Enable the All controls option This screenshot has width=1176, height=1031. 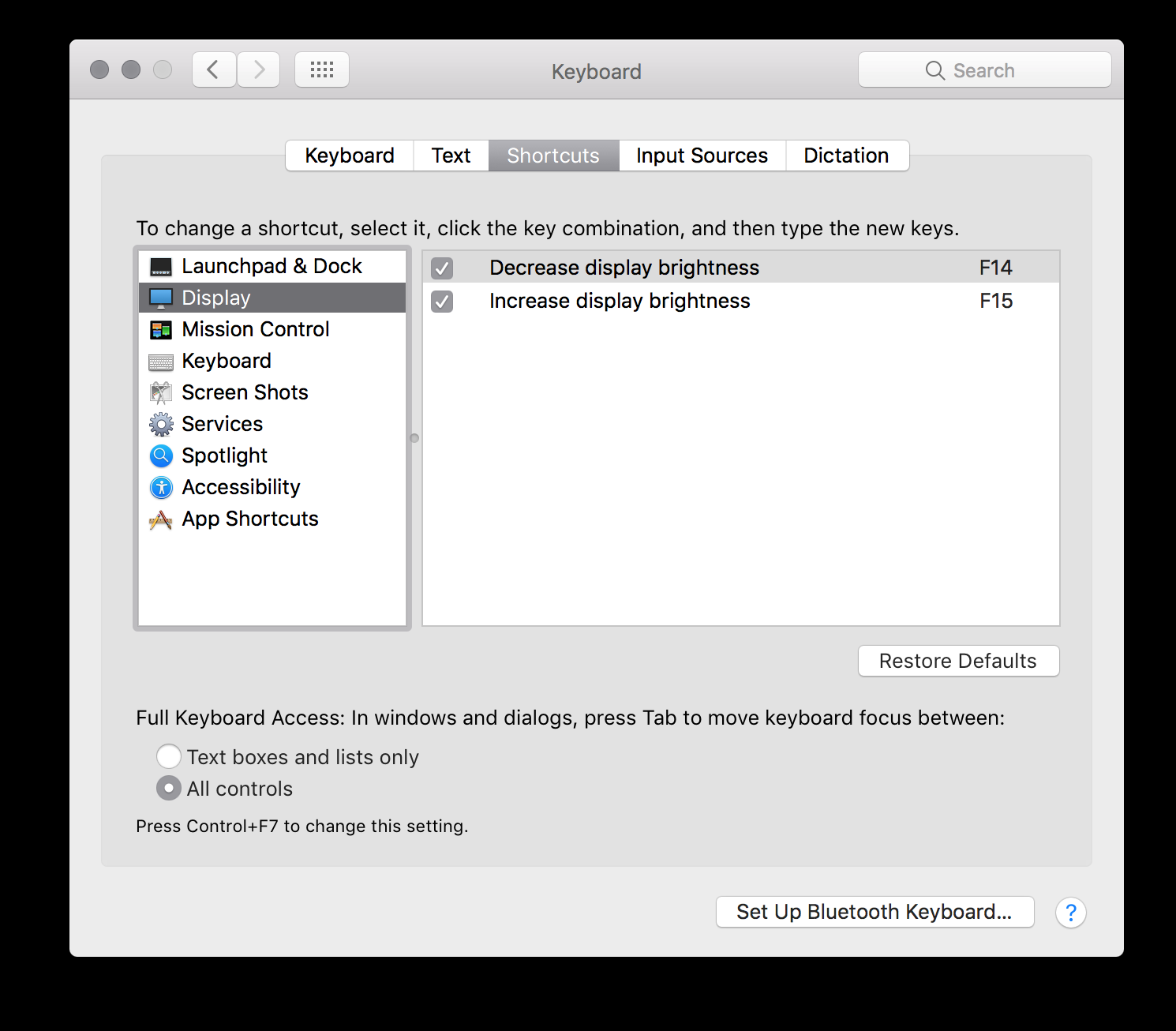[x=168, y=788]
